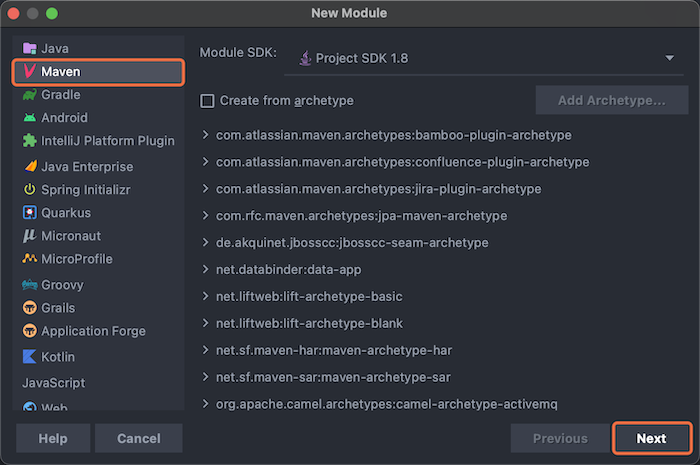
Task: Click the Android robot icon
Action: click(x=29, y=118)
